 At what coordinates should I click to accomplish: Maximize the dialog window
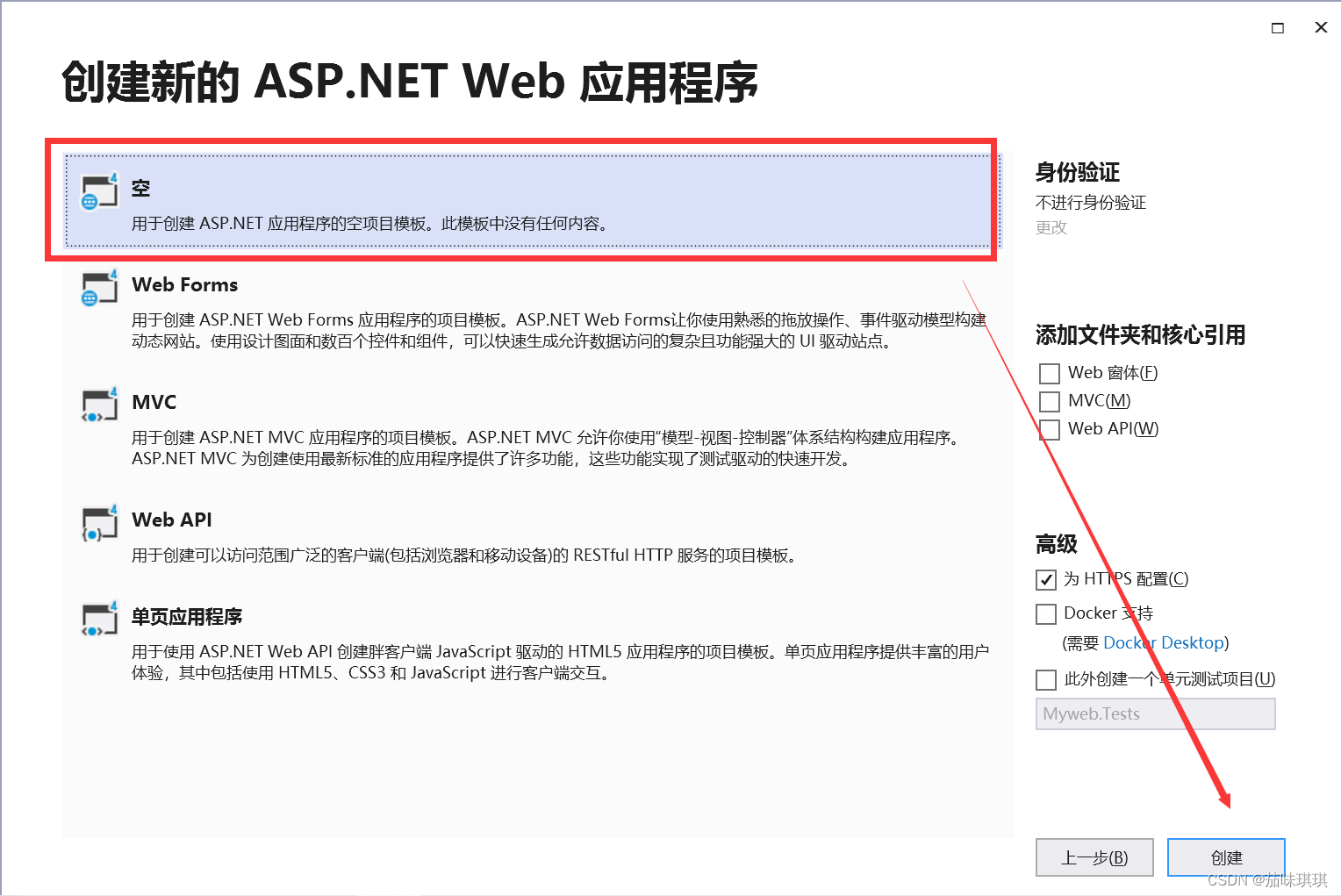click(x=1278, y=28)
